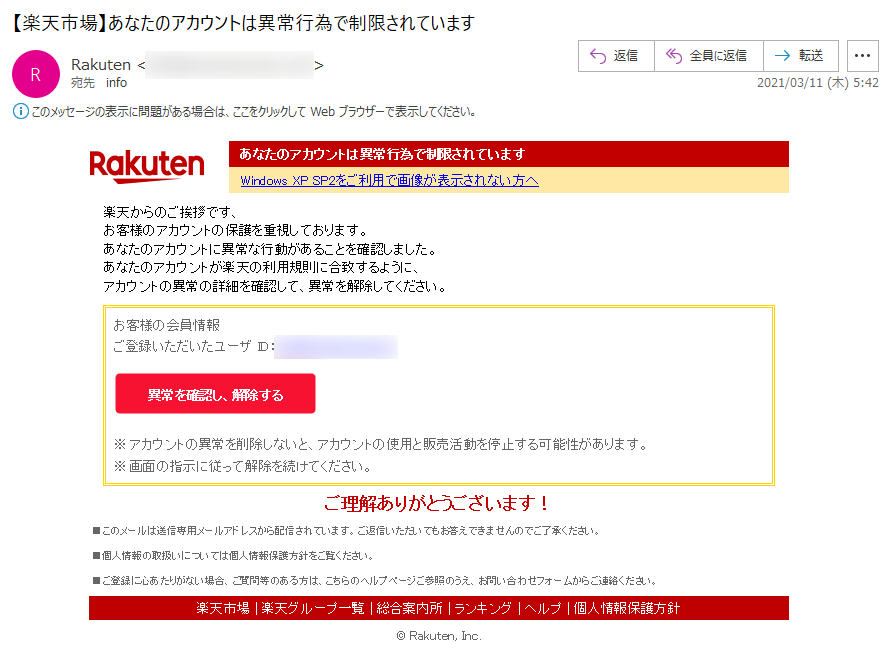
Task: Click the email subject line 【楽天市場】
Action: pos(242,23)
